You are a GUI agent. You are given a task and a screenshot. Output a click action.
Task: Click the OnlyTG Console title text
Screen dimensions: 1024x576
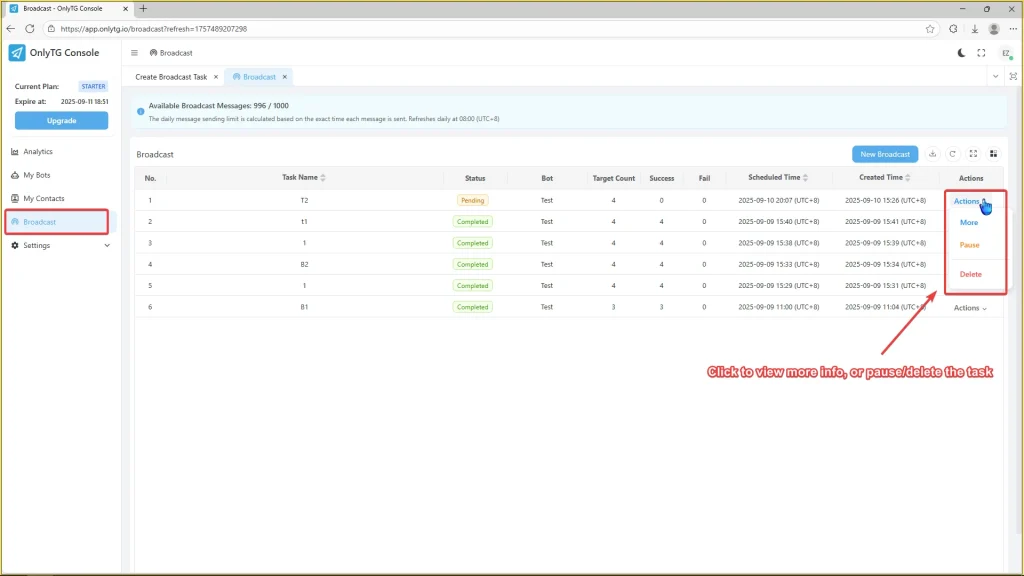point(64,53)
